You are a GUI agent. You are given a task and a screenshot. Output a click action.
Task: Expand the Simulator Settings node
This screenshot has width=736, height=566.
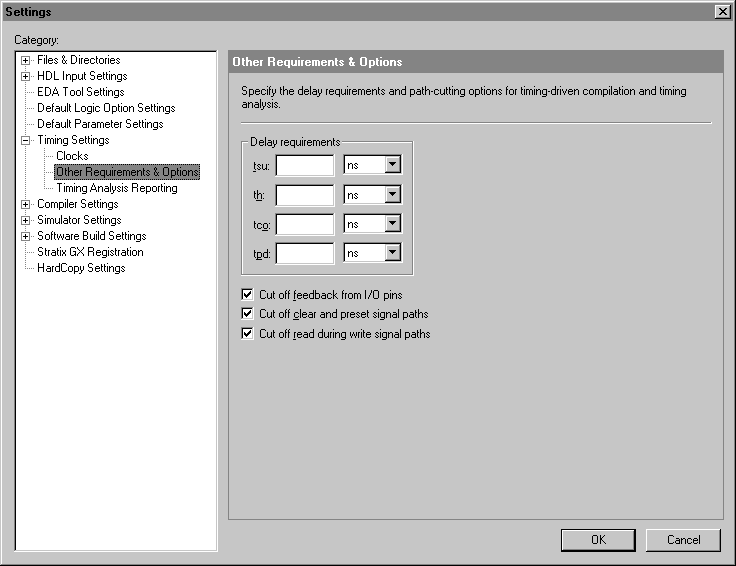click(26, 220)
